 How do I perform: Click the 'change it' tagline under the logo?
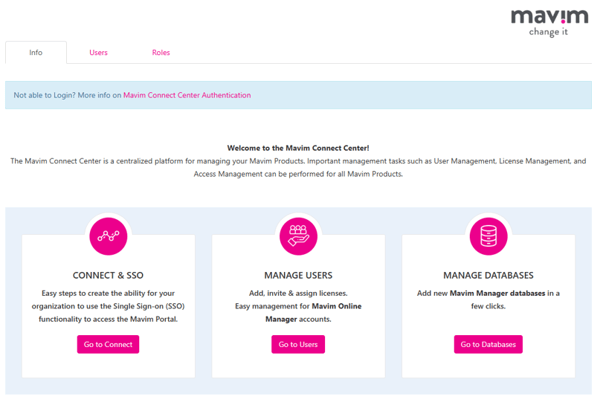coord(549,32)
